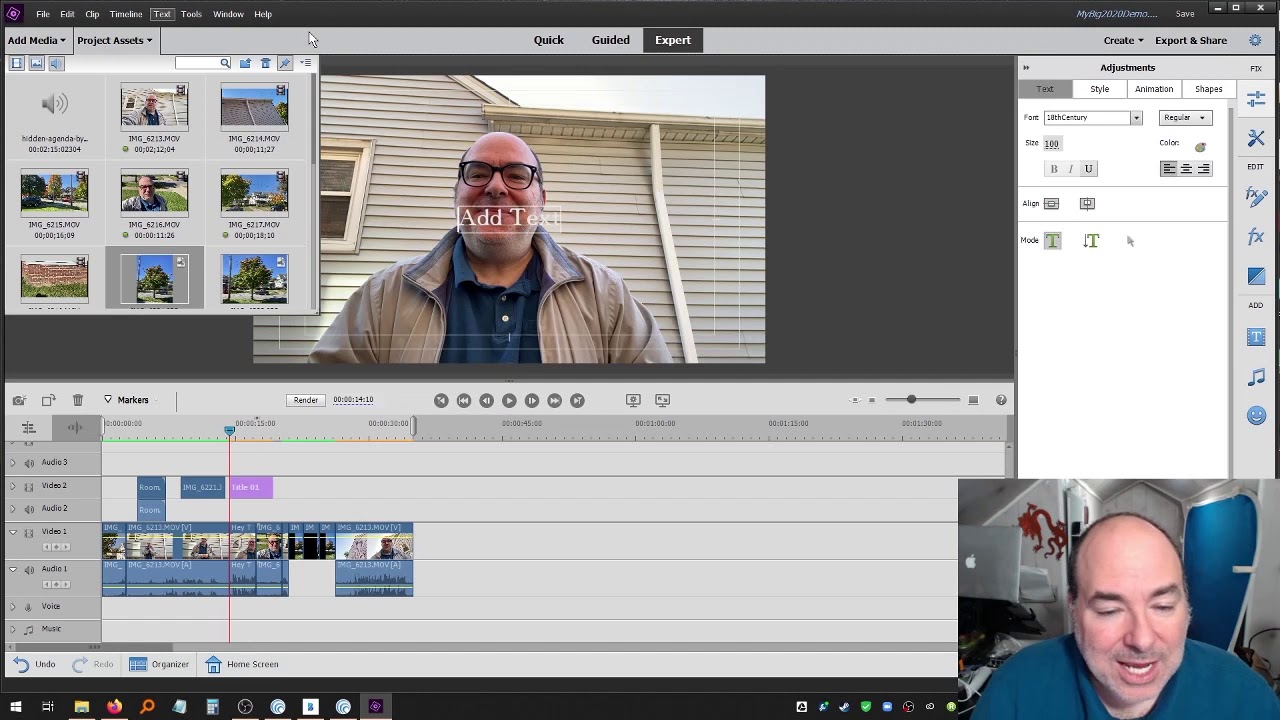
Task: Switch to Quick mode
Action: [x=549, y=40]
